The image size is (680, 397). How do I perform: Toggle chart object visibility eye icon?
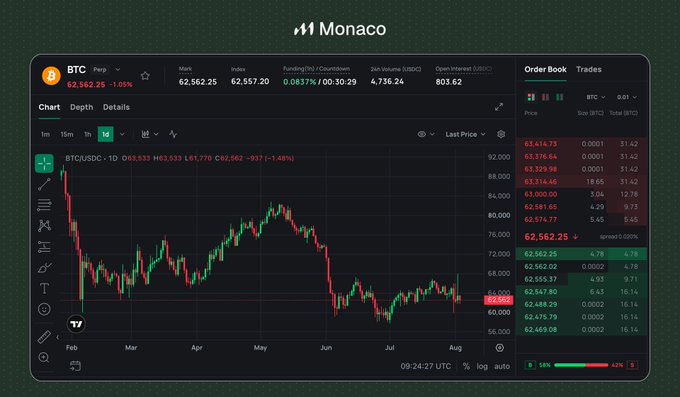pyautogui.click(x=421, y=134)
